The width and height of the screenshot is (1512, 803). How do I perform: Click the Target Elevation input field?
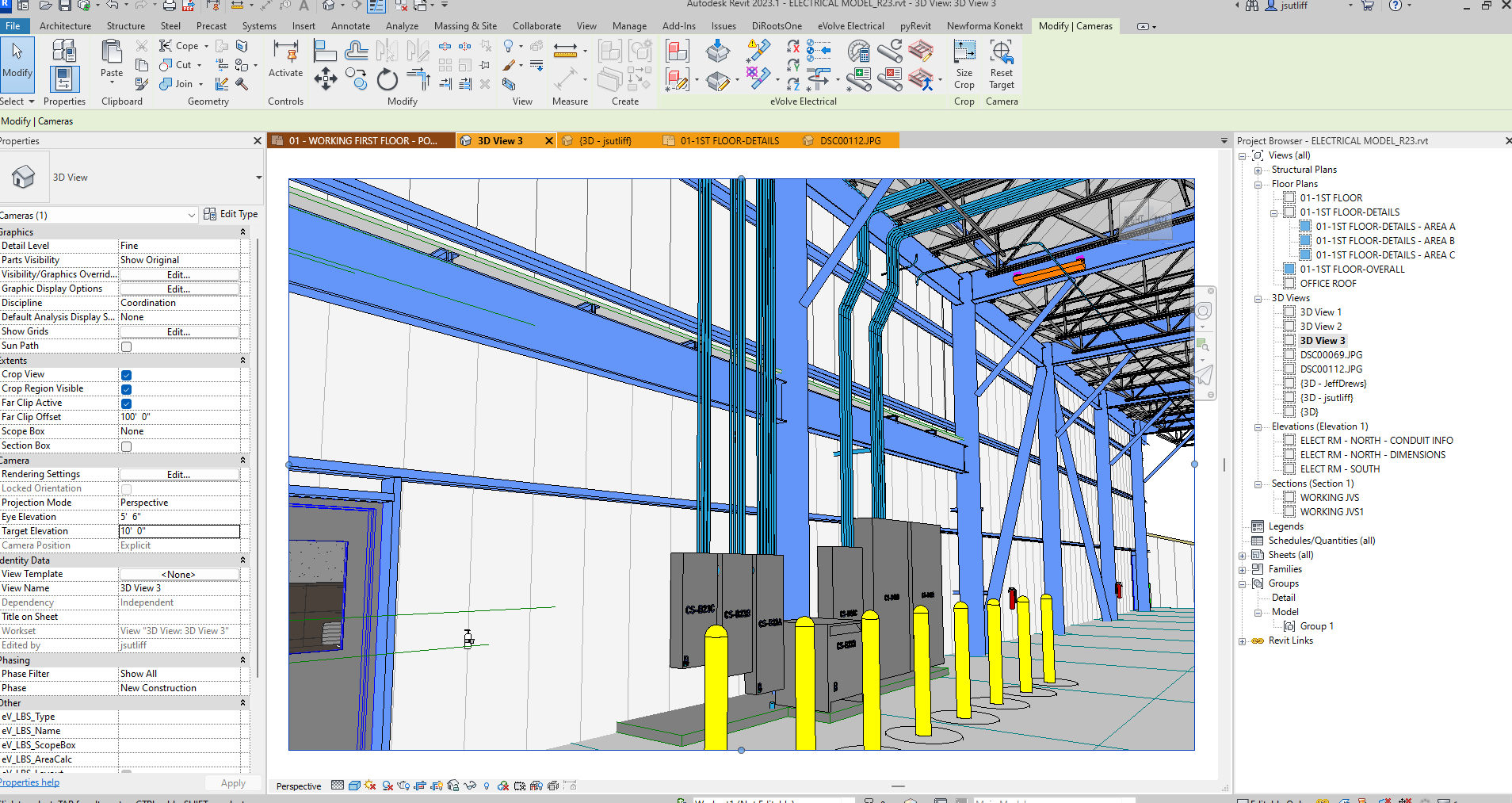[179, 531]
